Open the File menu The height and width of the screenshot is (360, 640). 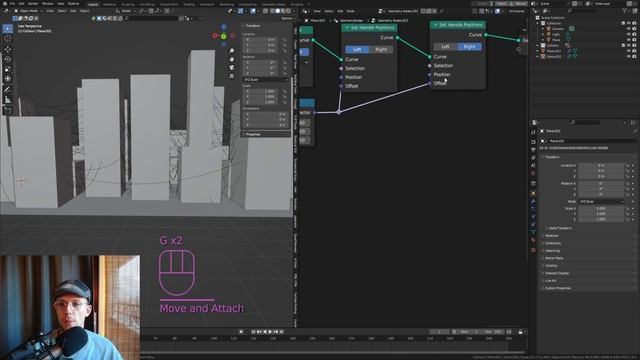pos(12,4)
